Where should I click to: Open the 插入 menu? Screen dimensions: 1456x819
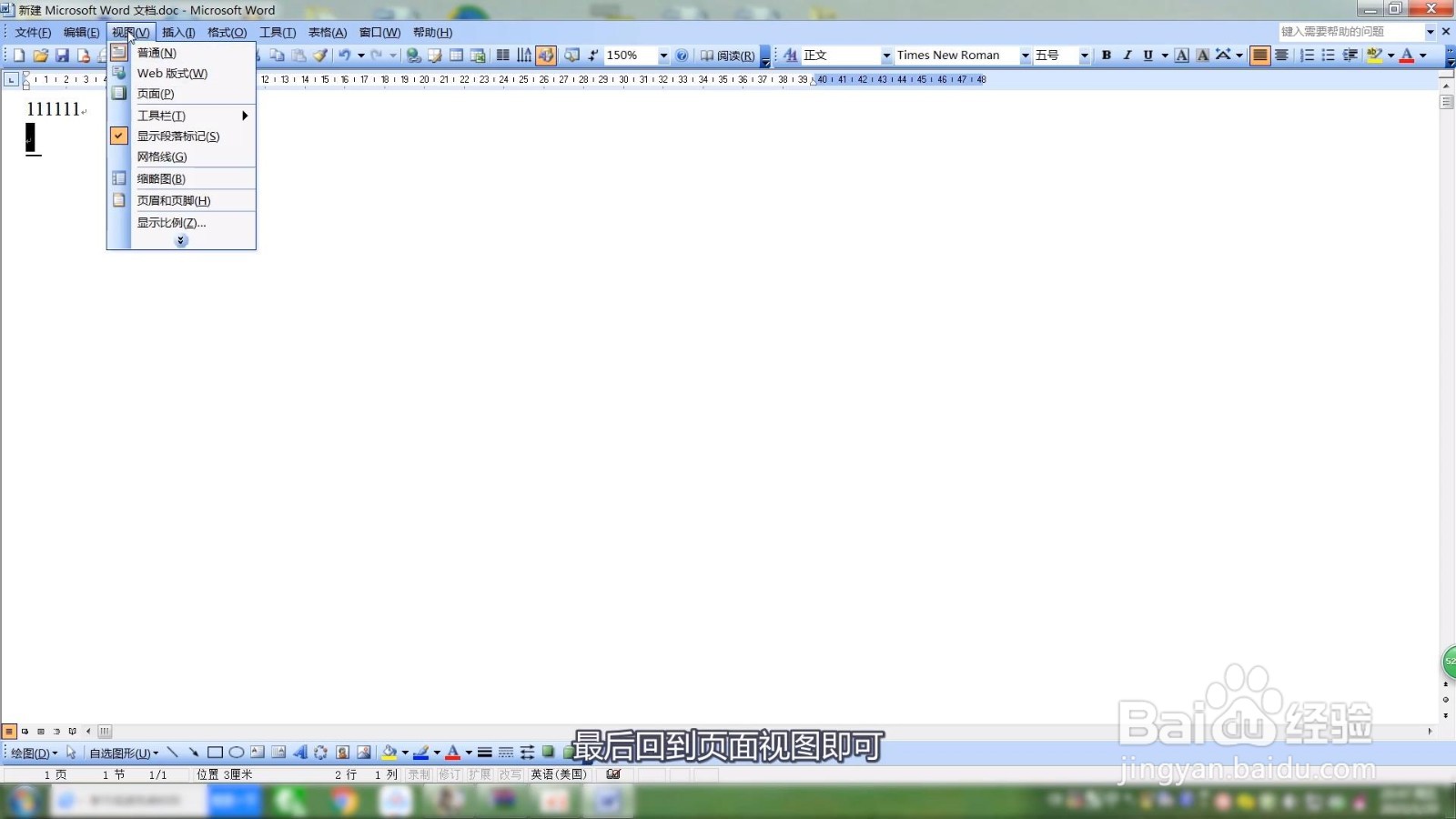point(178,32)
